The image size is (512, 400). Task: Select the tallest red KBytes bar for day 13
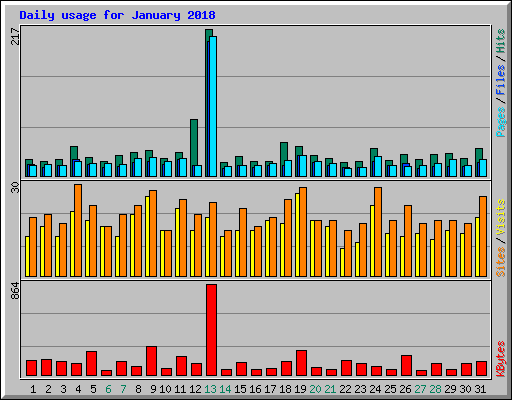pos(211,330)
